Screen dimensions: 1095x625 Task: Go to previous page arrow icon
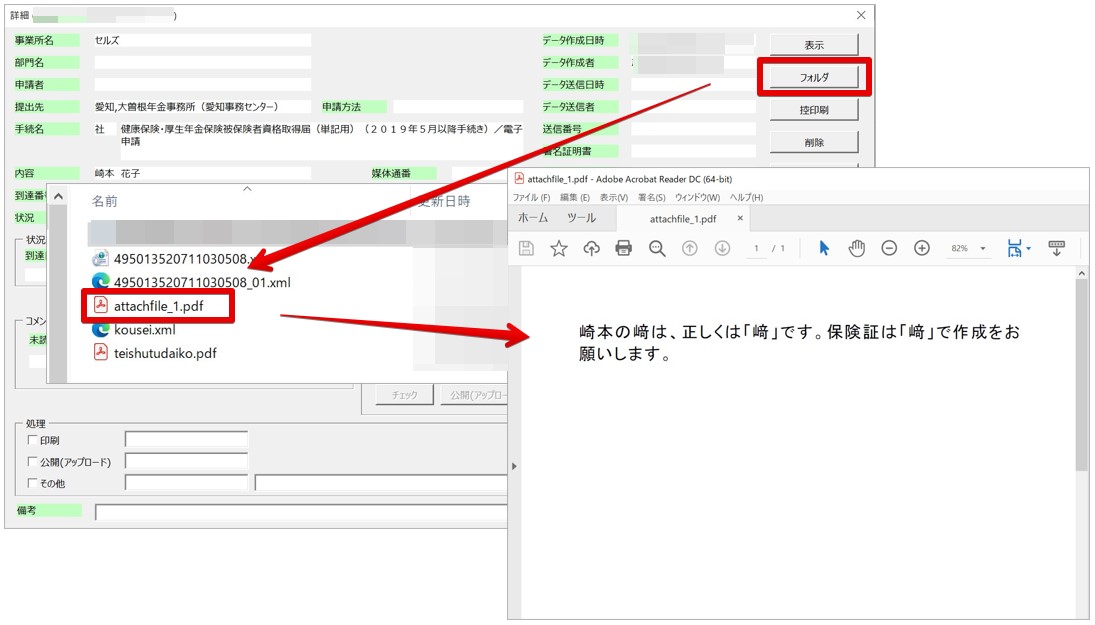click(689, 248)
